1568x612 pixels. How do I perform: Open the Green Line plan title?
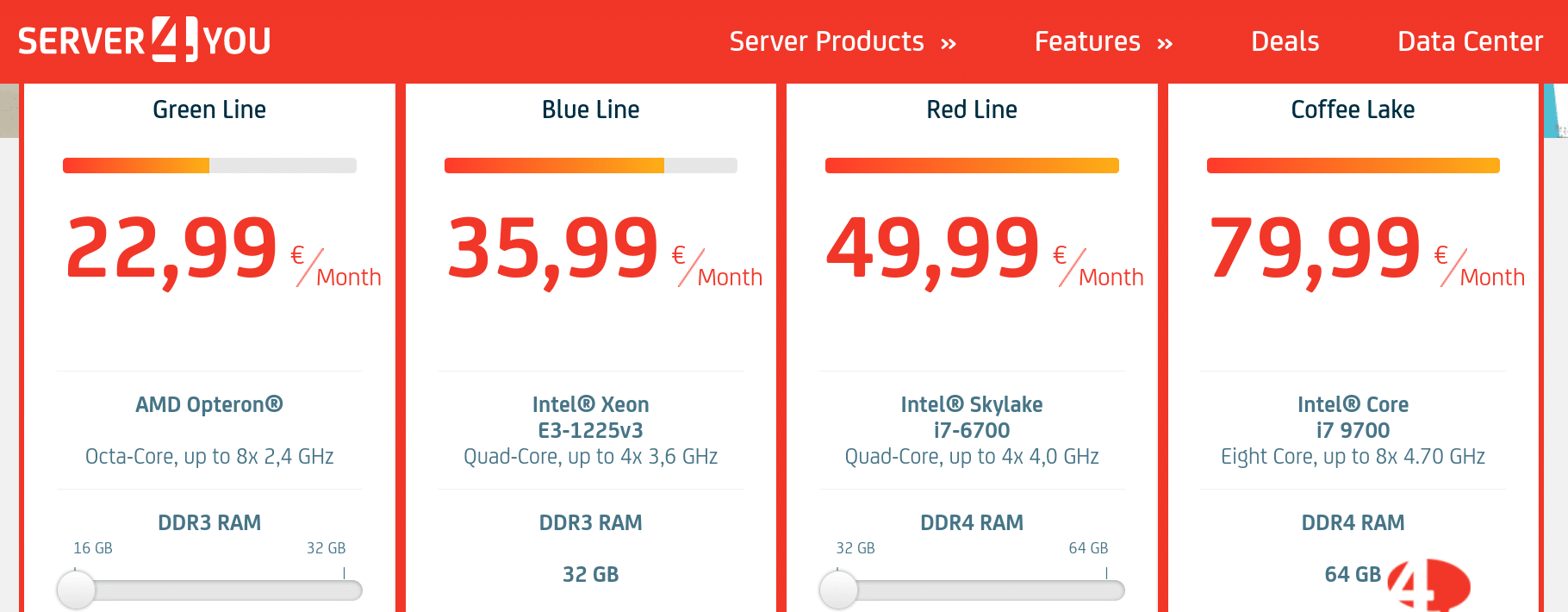pyautogui.click(x=209, y=109)
